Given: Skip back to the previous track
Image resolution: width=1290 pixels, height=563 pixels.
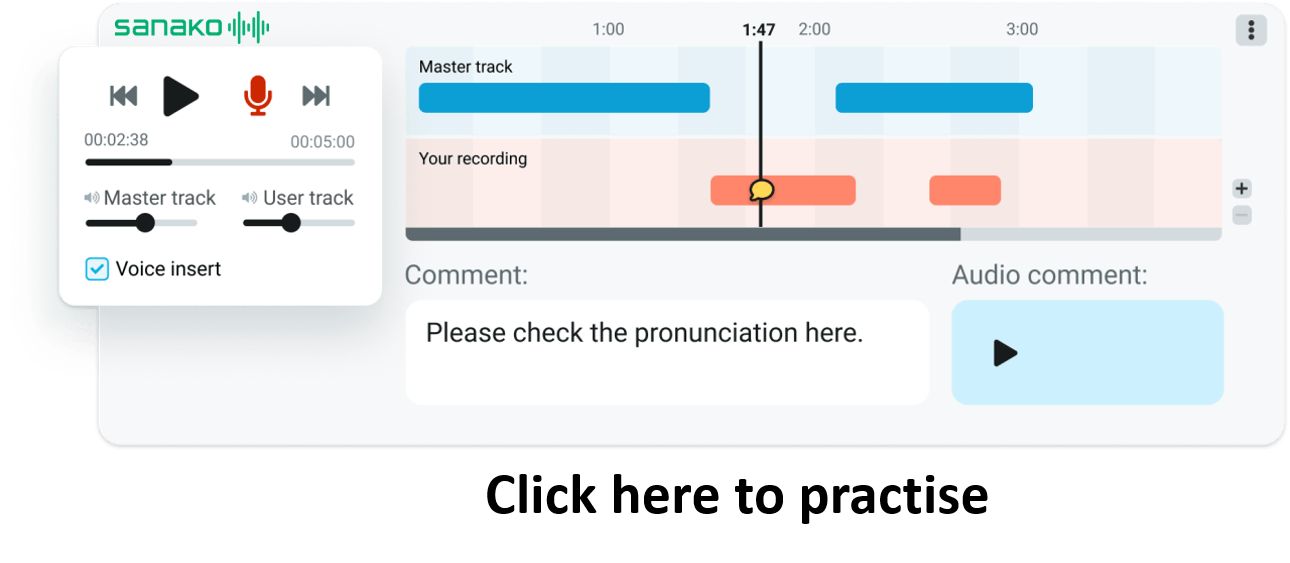Looking at the screenshot, I should tap(123, 96).
